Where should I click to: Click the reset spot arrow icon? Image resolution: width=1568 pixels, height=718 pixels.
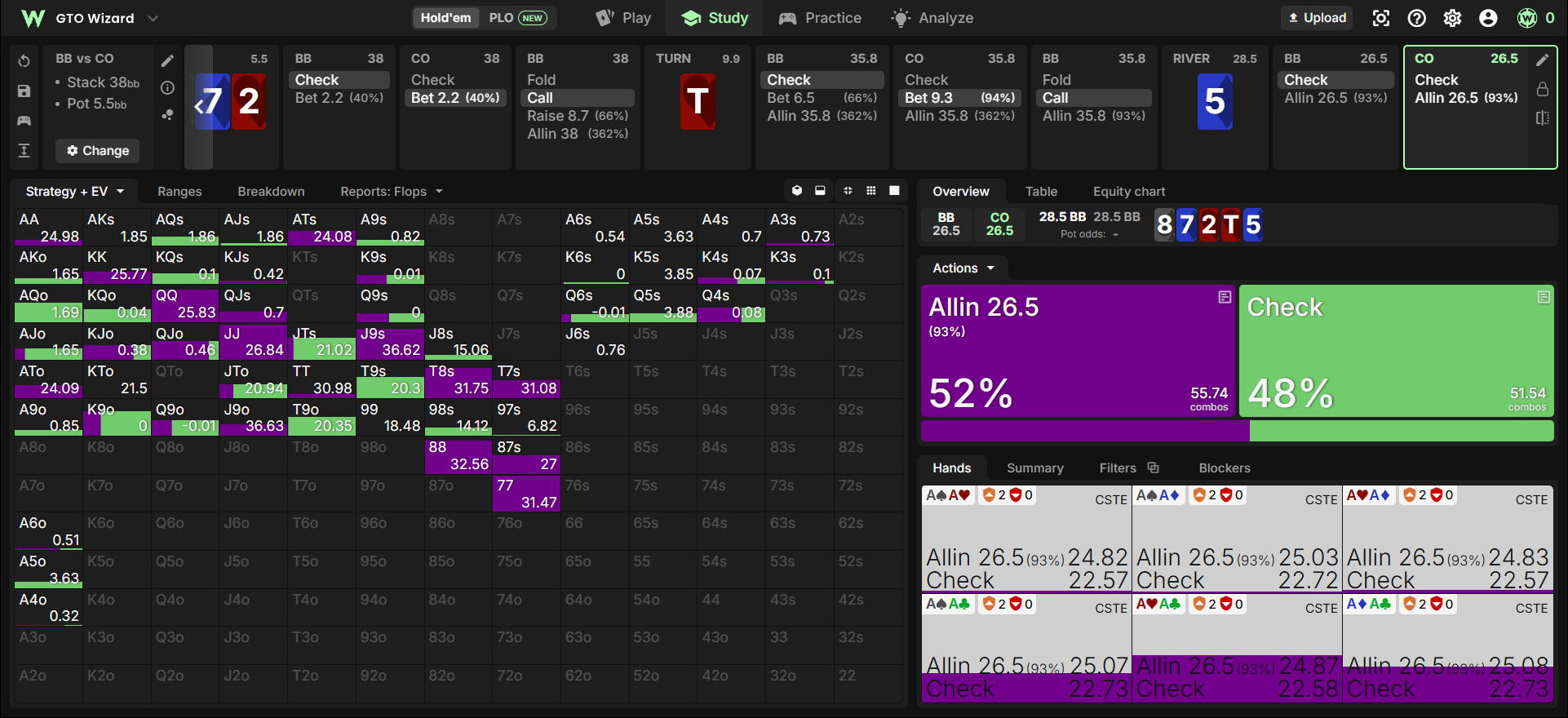(24, 61)
